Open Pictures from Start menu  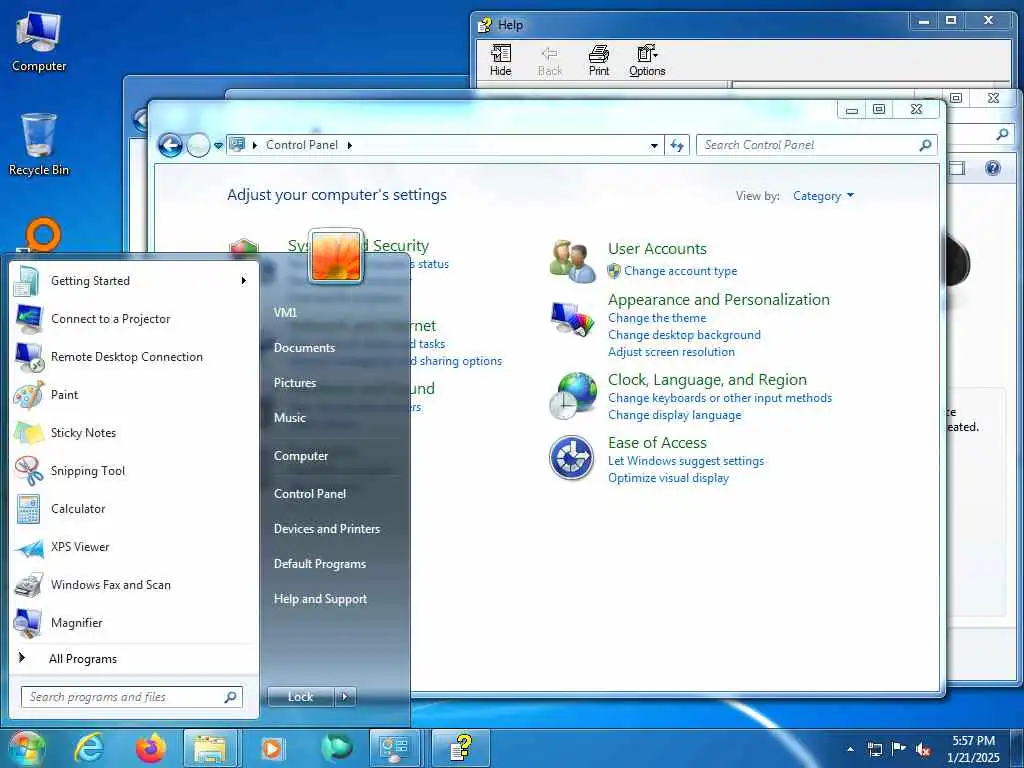[295, 383]
